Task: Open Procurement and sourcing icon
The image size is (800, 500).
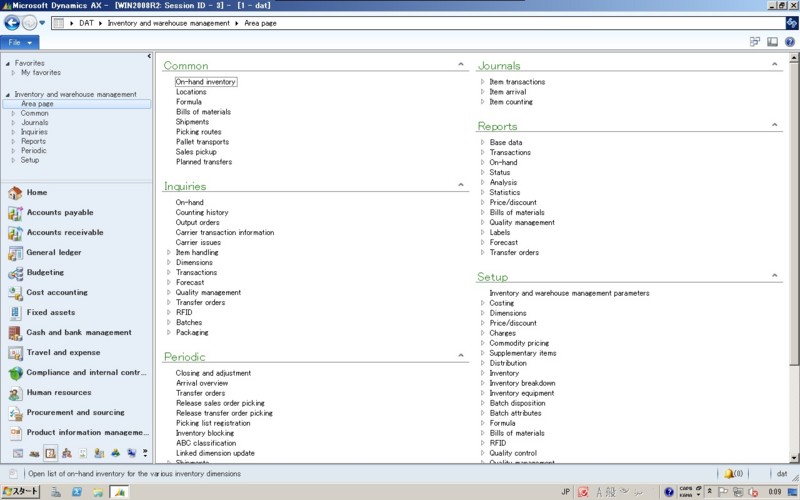Action: point(15,413)
